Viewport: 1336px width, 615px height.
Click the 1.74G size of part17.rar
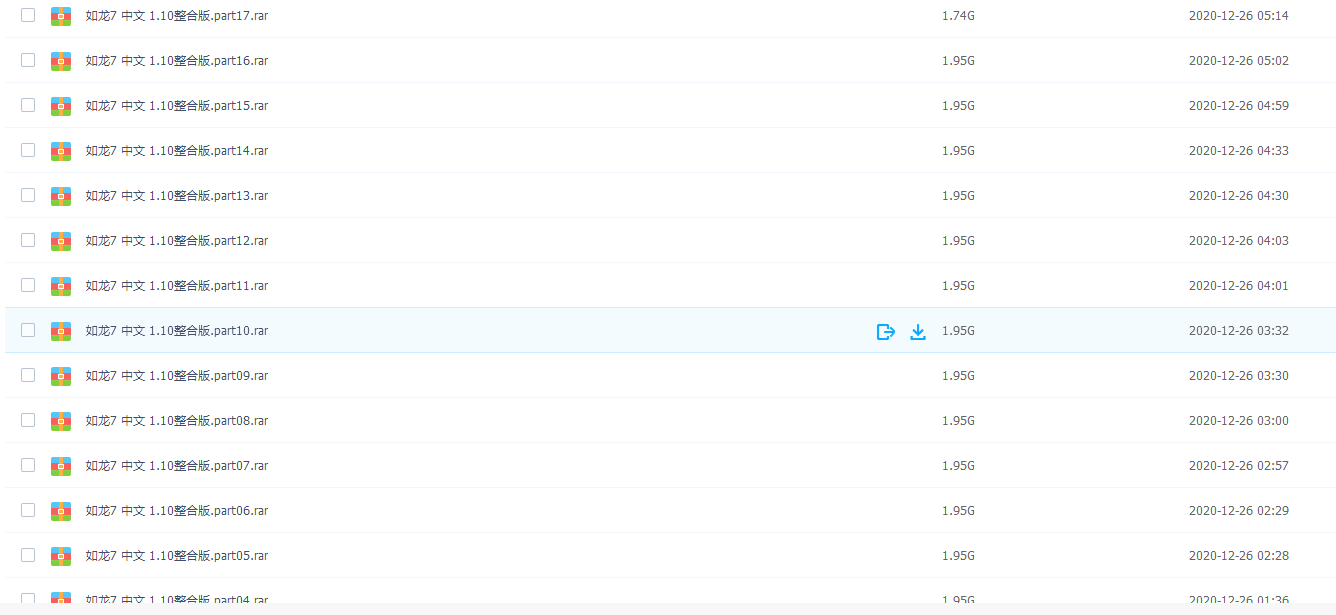(958, 16)
